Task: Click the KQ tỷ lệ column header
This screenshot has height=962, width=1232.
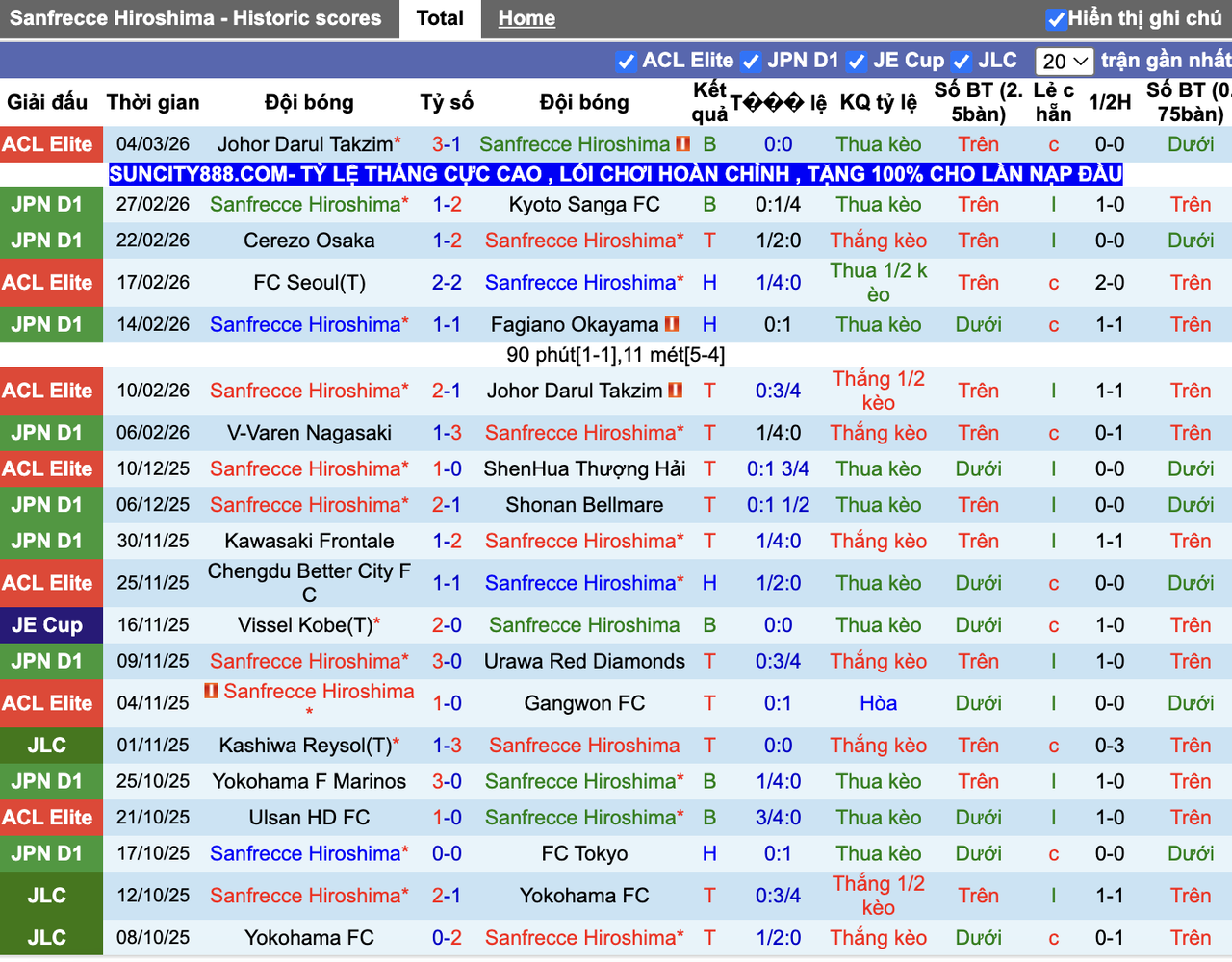Action: point(879,102)
